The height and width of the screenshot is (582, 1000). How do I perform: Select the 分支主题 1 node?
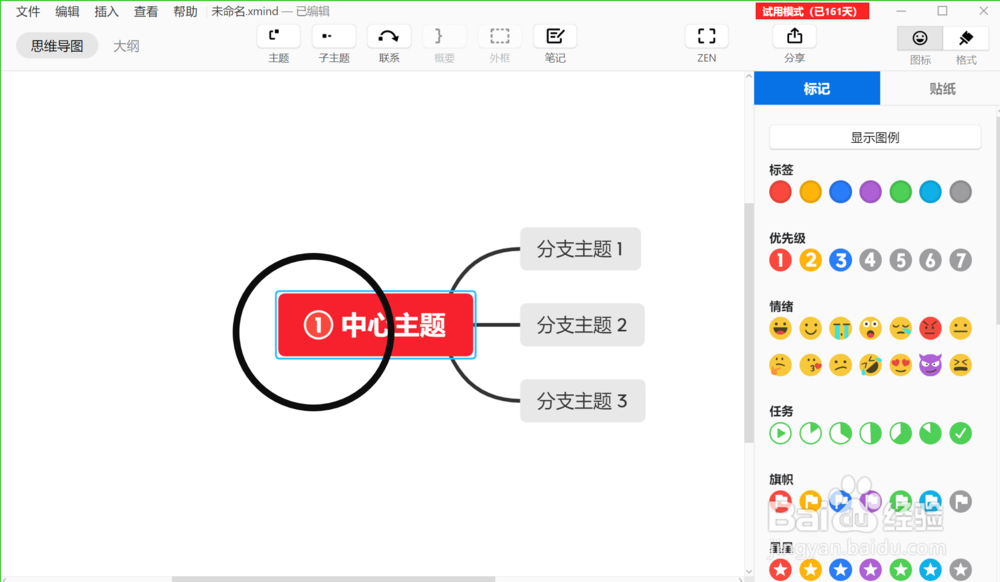[580, 249]
